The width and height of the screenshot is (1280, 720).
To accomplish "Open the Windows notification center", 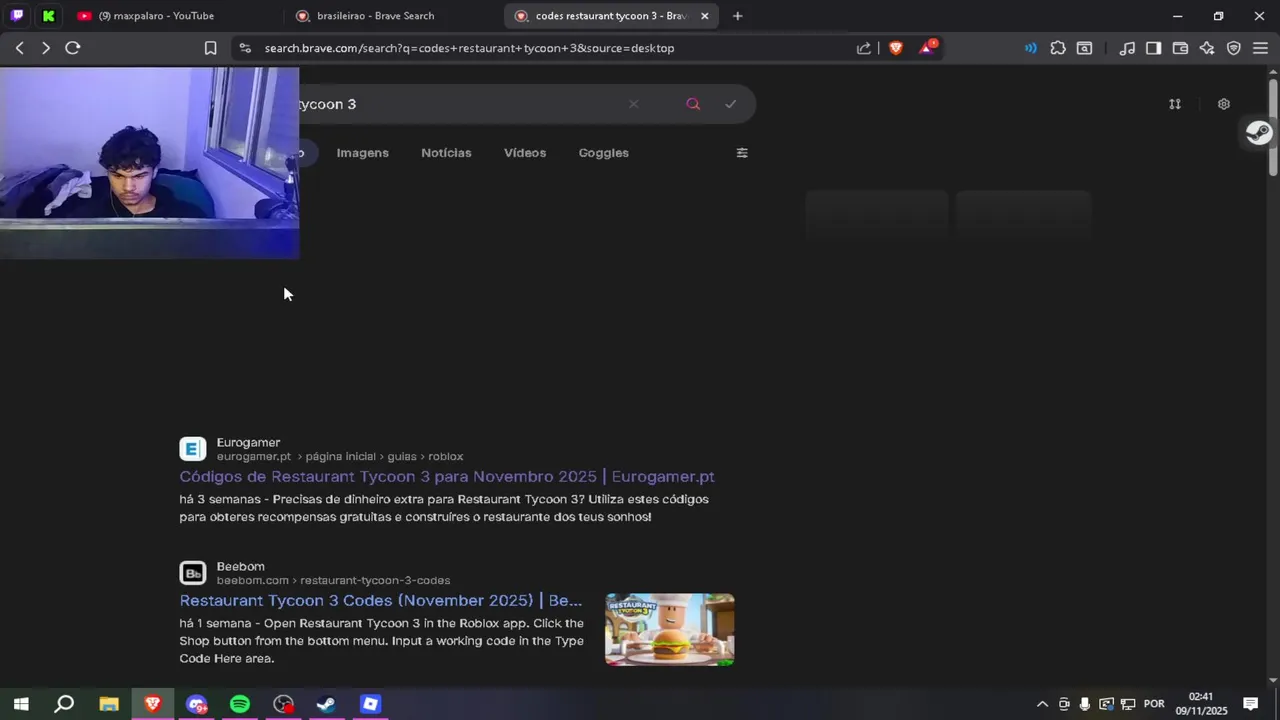I will (x=1250, y=704).
